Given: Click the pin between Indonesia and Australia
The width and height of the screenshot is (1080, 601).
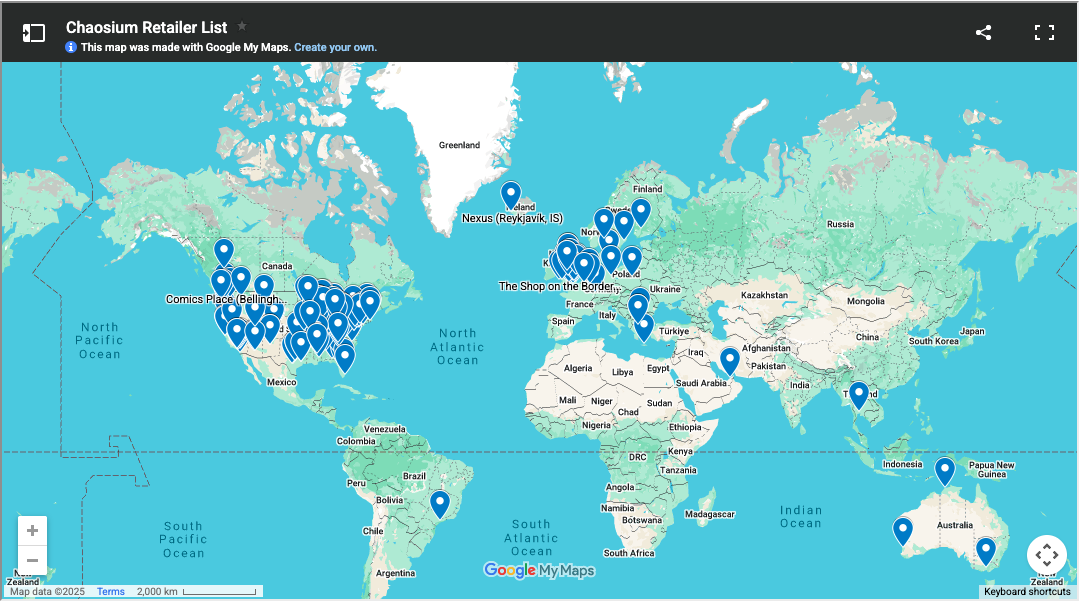Looking at the screenshot, I should click(945, 470).
